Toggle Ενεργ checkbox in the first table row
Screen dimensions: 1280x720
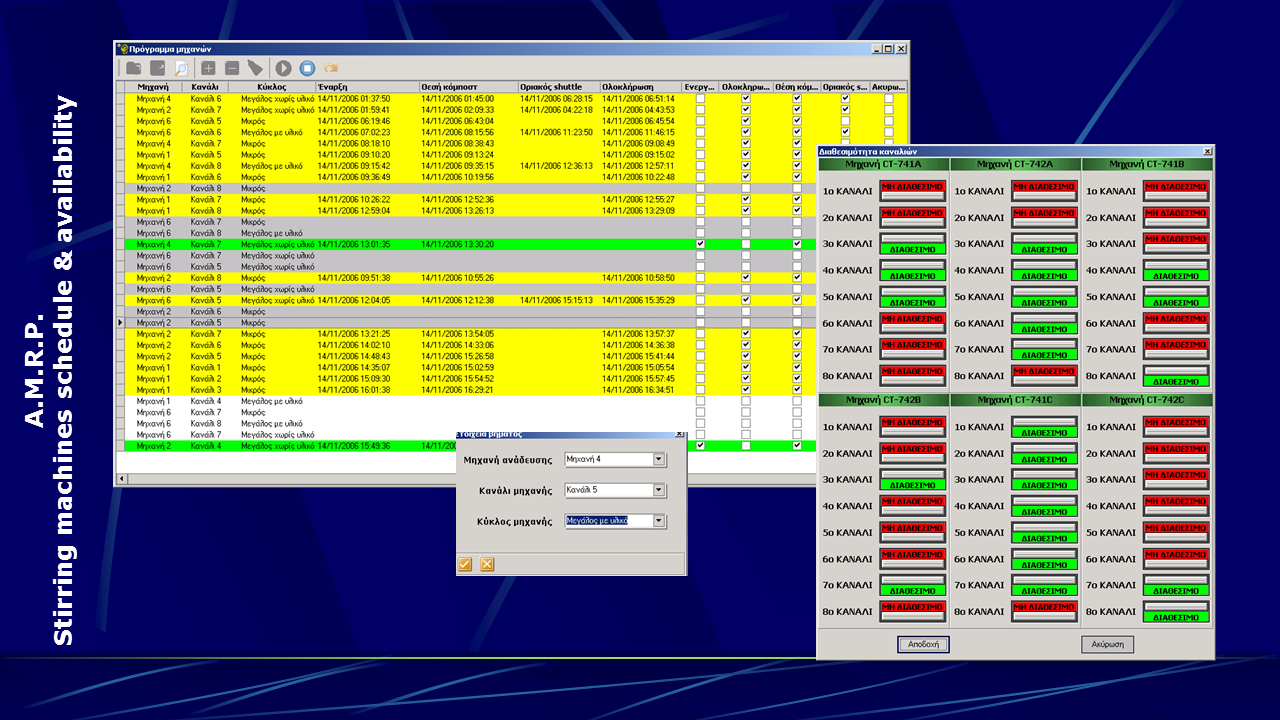click(x=700, y=99)
